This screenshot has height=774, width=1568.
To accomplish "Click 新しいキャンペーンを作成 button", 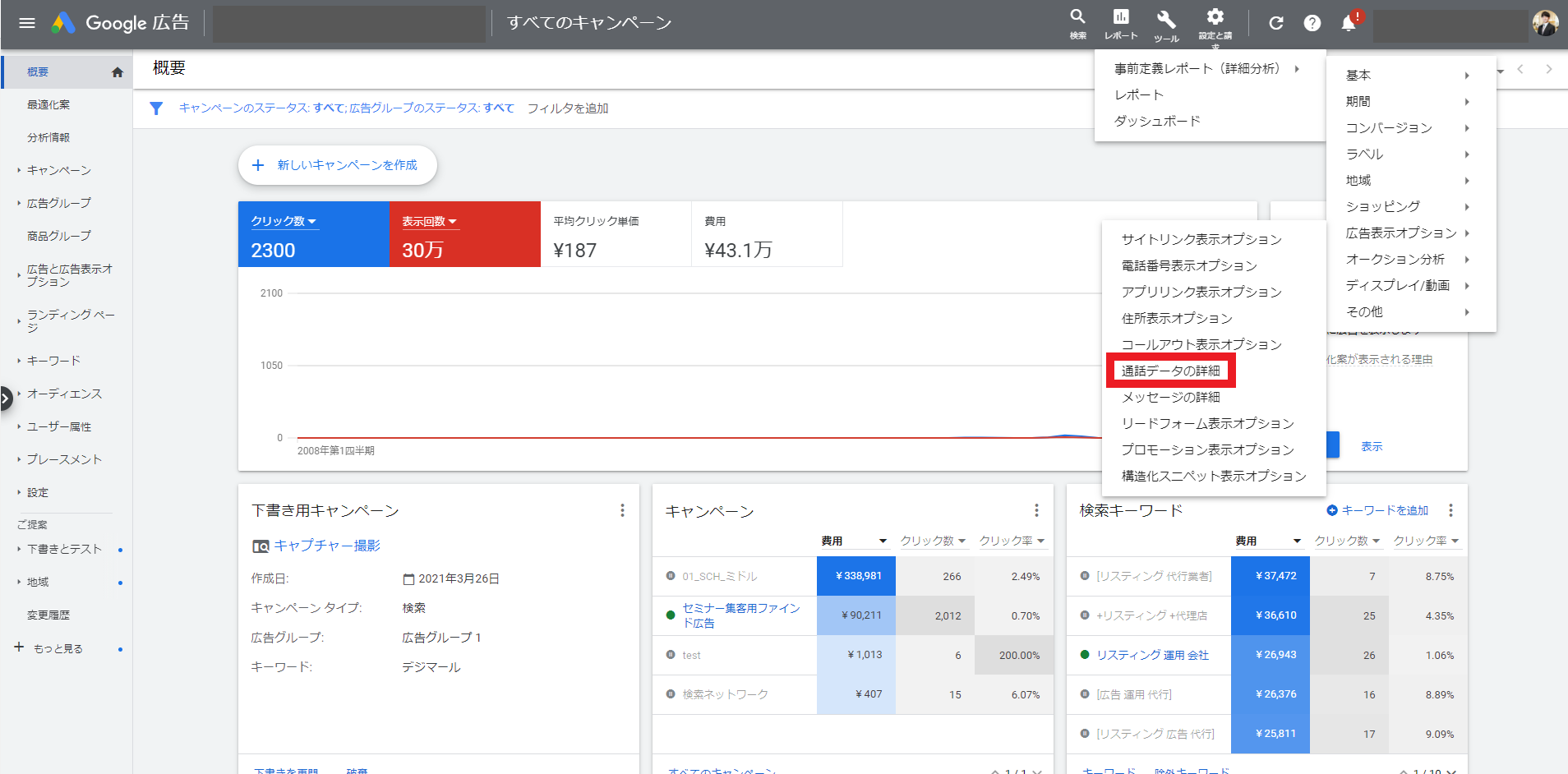I will [338, 165].
